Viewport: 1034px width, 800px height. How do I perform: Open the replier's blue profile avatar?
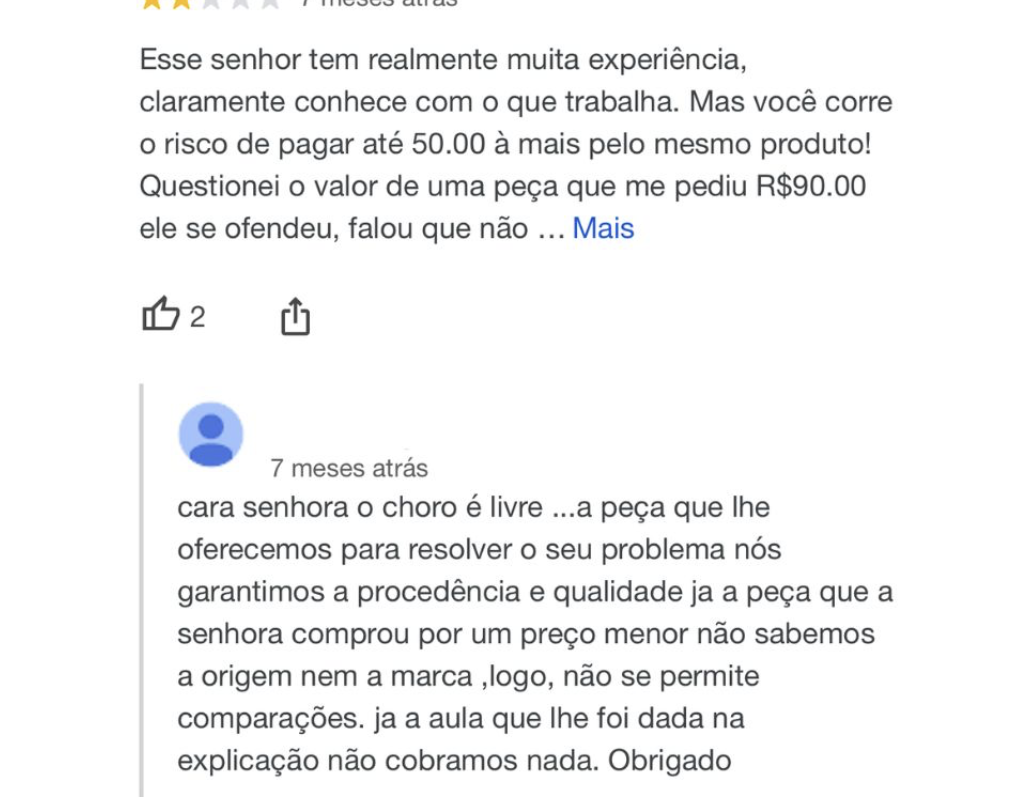coord(211,435)
